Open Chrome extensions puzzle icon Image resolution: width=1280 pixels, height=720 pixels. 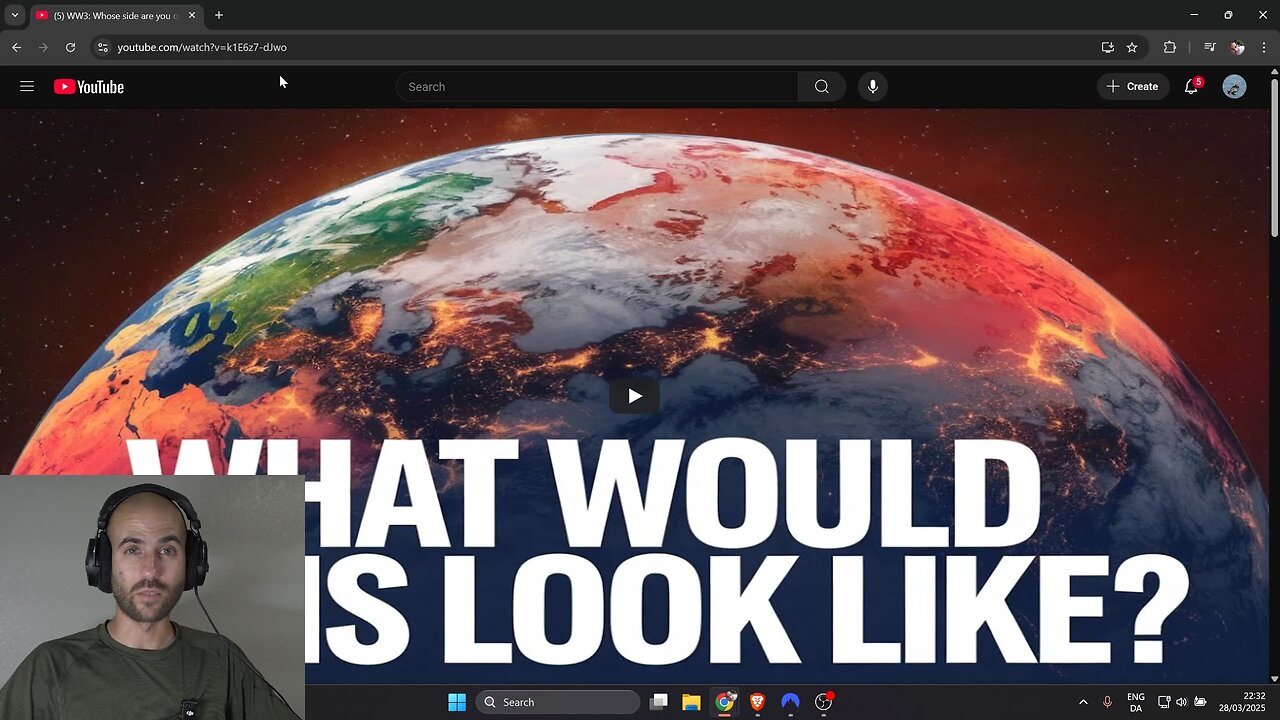[1170, 47]
